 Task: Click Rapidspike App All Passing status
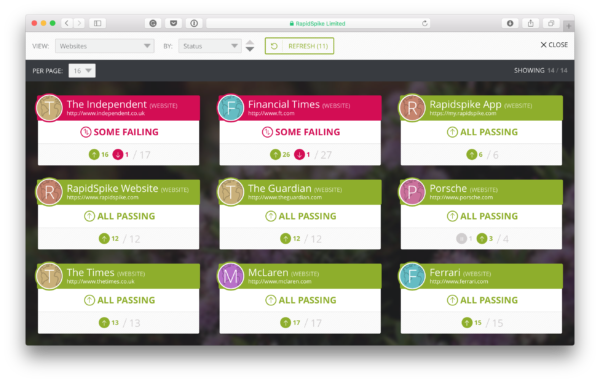482,132
